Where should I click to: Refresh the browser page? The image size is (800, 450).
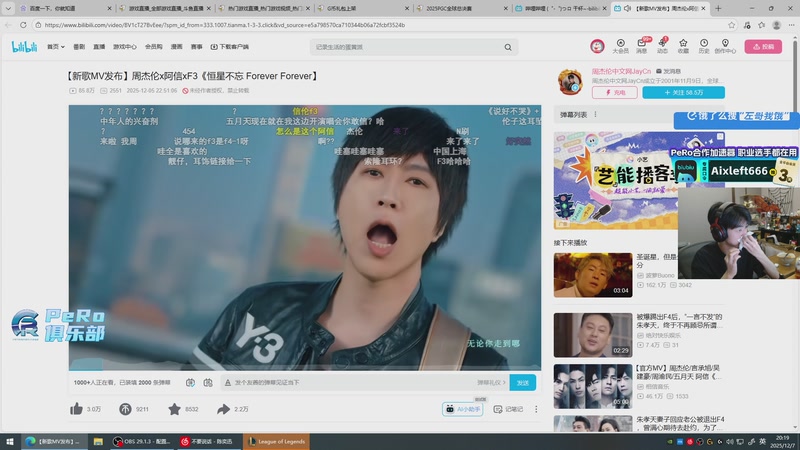tap(23, 24)
